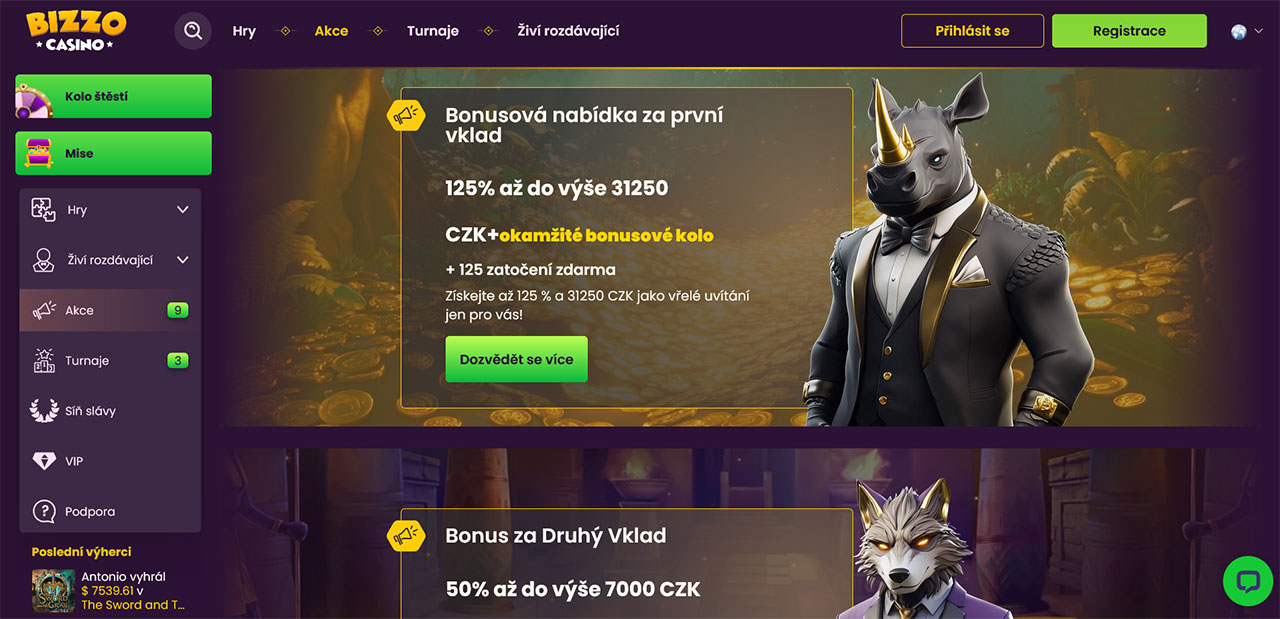Open the search magnifier icon
This screenshot has height=619, width=1280.
coord(193,31)
